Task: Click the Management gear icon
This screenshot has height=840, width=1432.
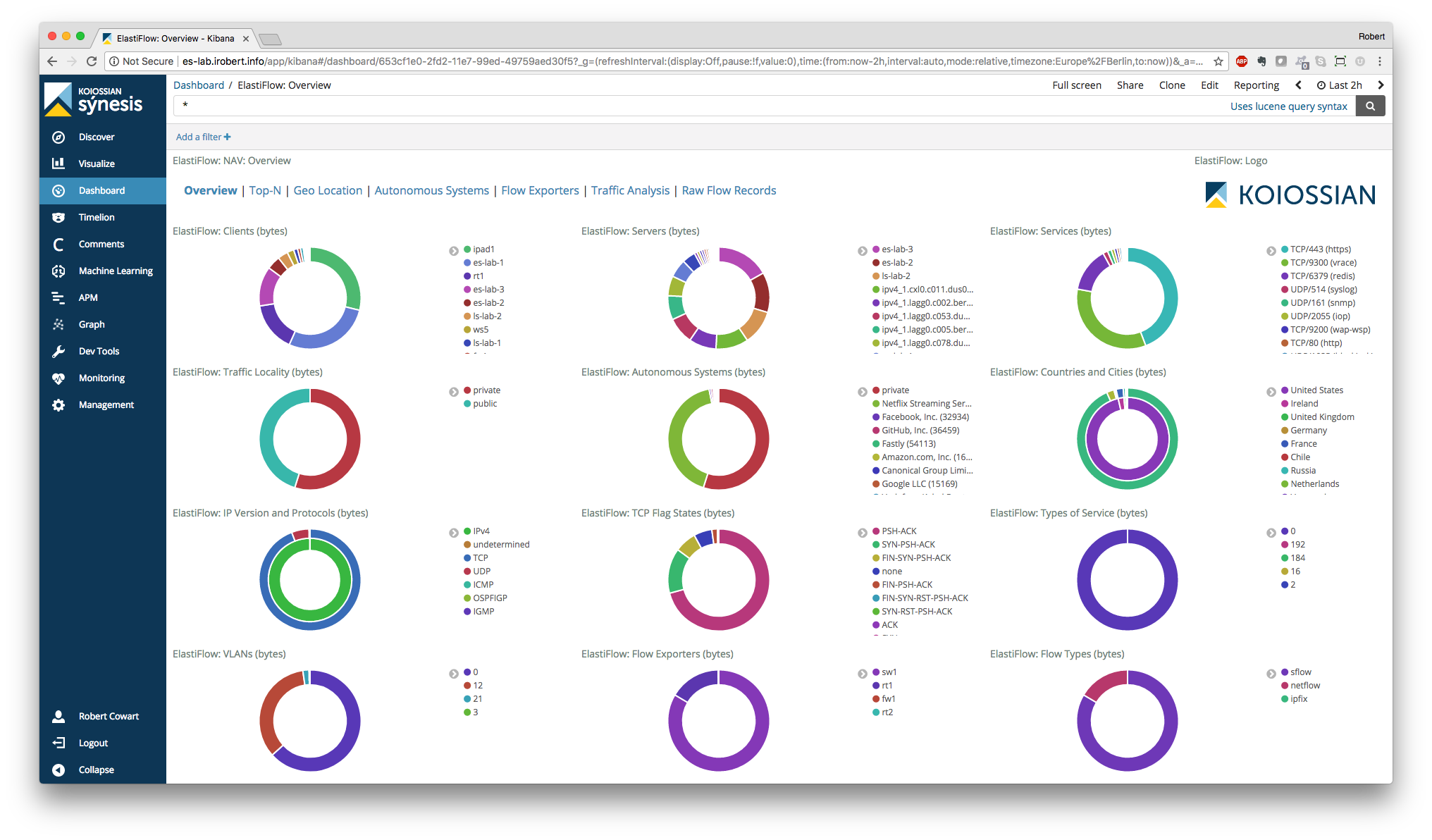Action: pyautogui.click(x=58, y=405)
